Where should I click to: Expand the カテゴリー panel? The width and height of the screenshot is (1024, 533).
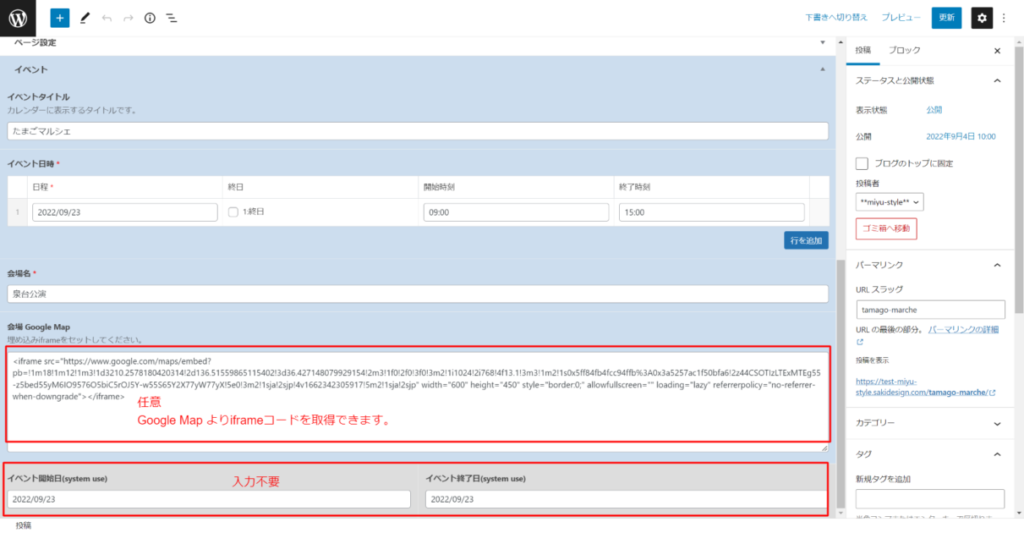(x=996, y=423)
